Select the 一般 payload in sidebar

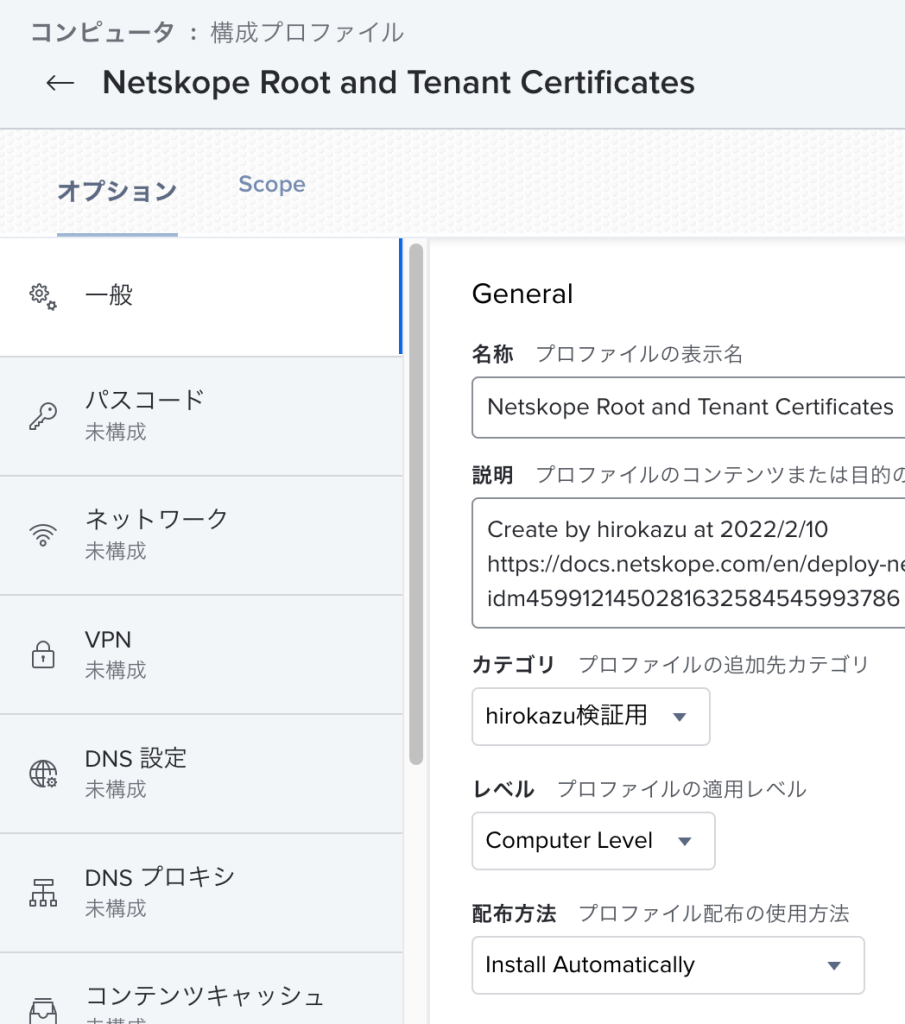click(200, 297)
